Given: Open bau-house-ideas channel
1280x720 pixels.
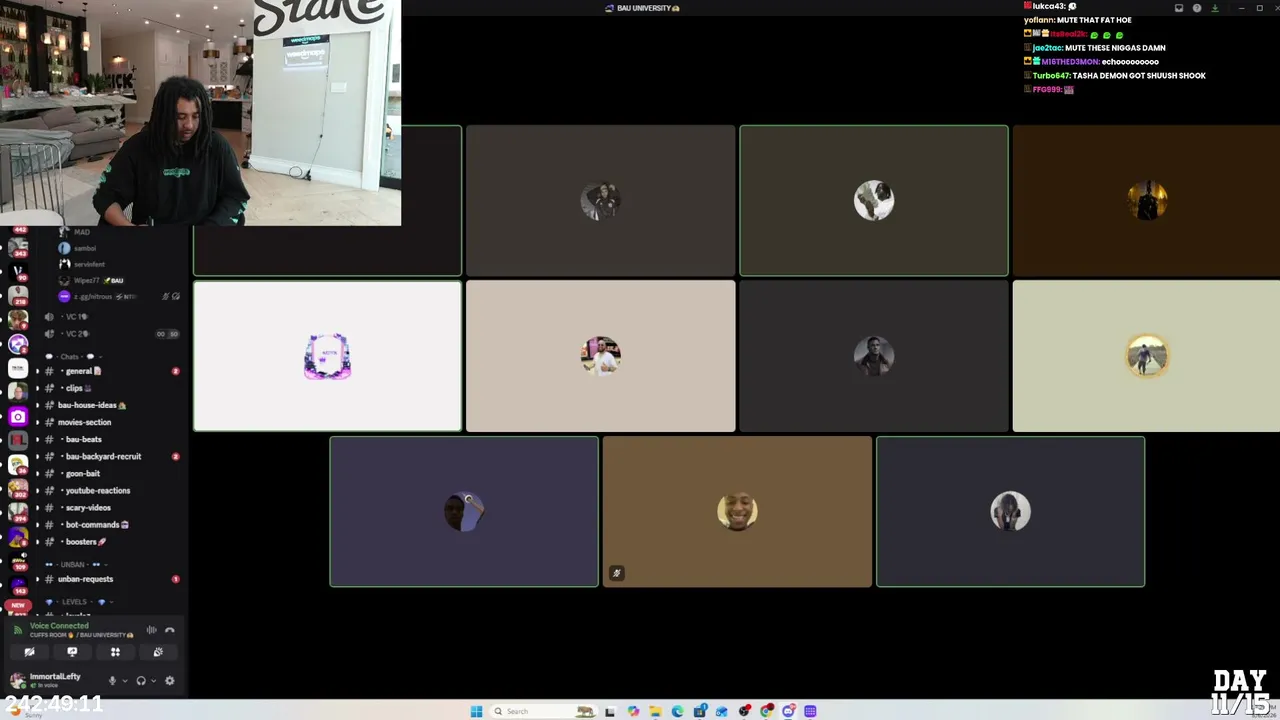Looking at the screenshot, I should point(110,405).
